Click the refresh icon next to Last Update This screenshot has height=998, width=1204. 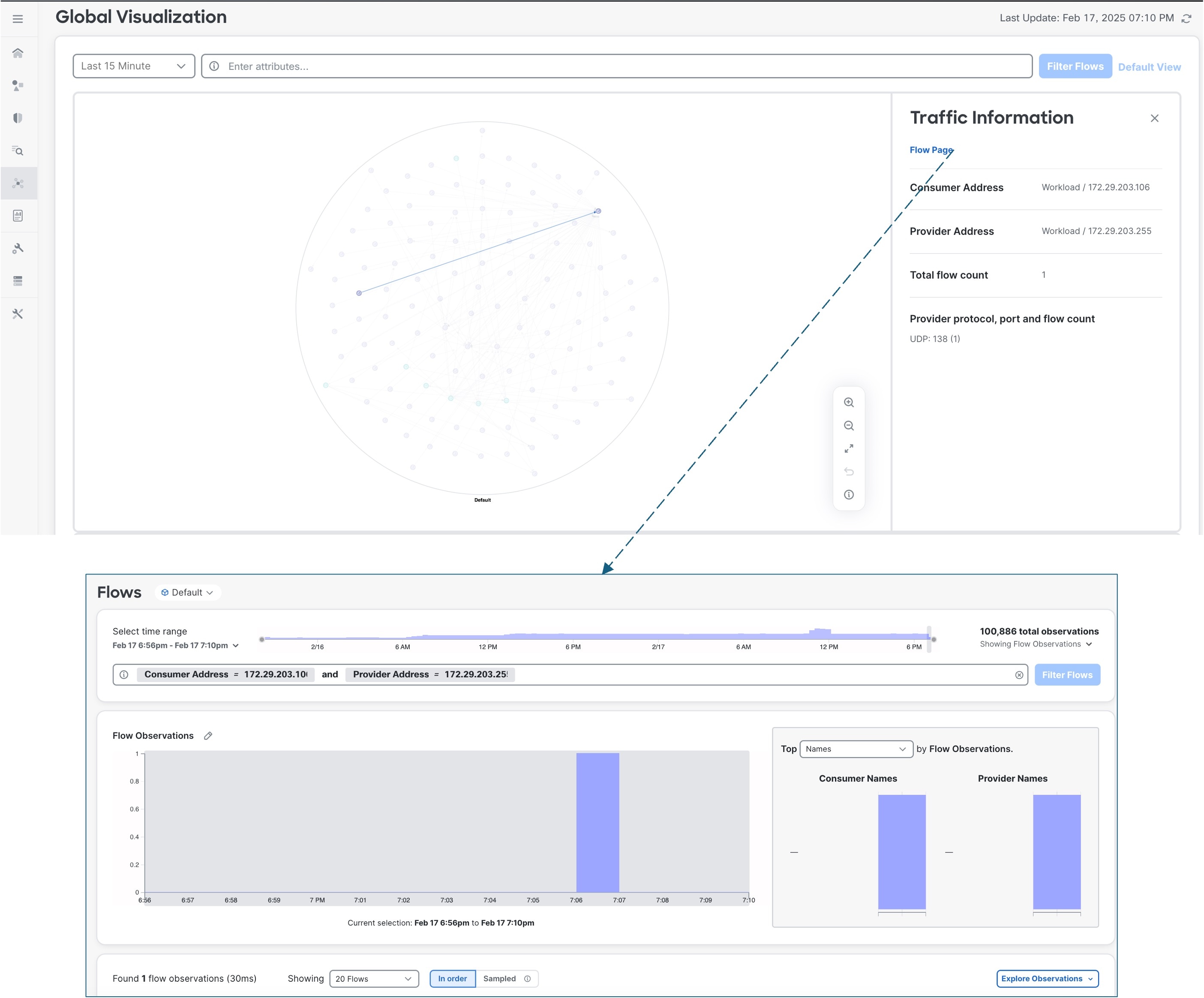tap(1186, 18)
